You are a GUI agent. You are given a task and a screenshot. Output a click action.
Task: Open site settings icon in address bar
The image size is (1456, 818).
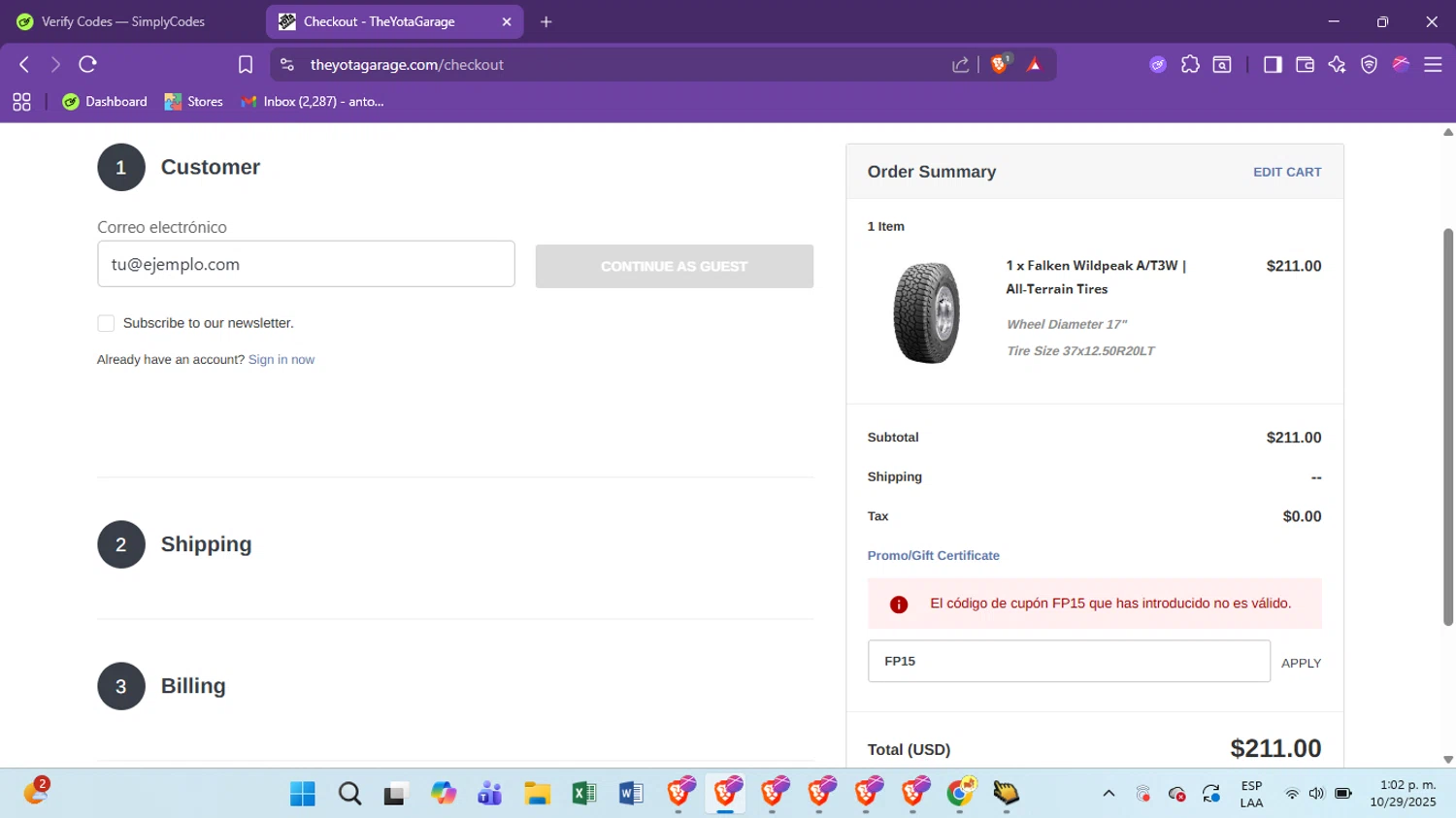[286, 64]
